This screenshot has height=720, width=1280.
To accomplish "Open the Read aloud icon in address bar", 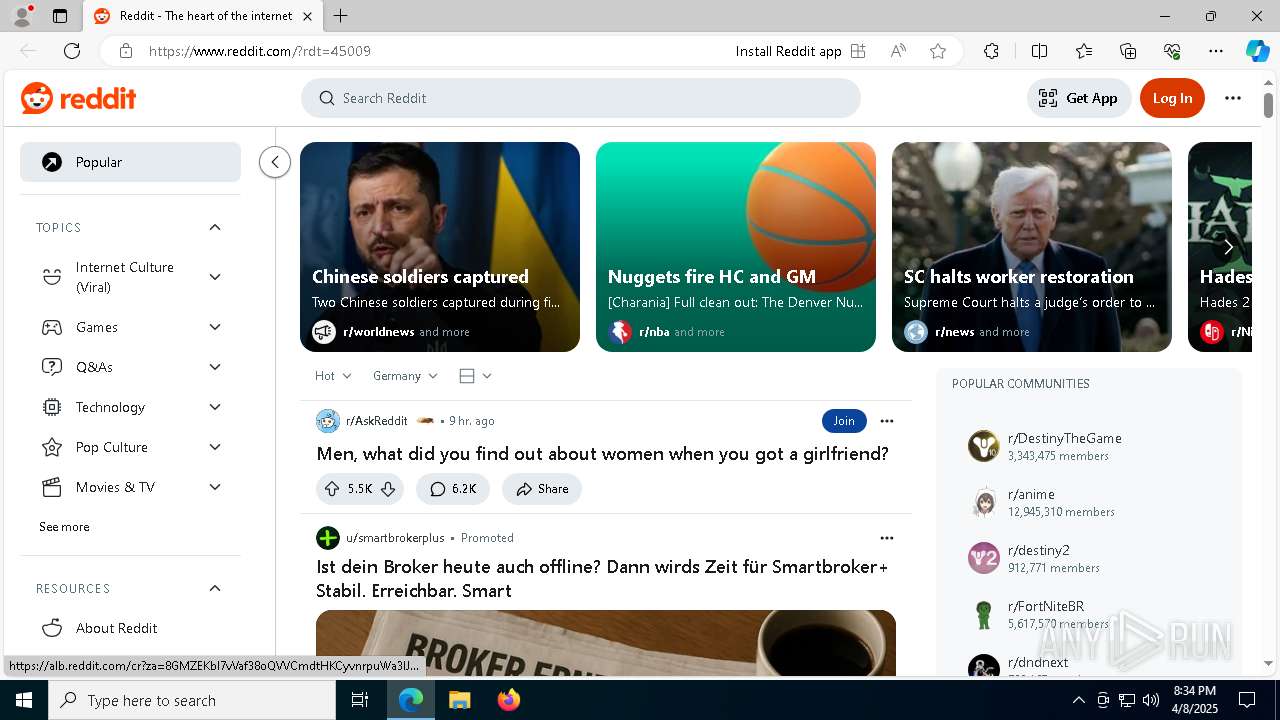I will click(898, 51).
